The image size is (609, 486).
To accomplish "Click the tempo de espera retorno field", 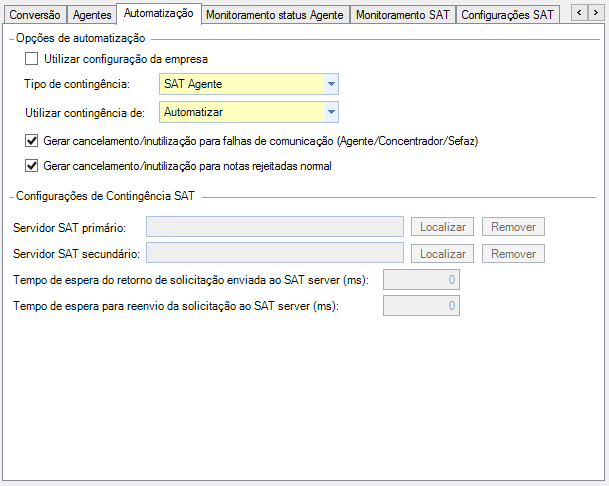I will [x=421, y=280].
